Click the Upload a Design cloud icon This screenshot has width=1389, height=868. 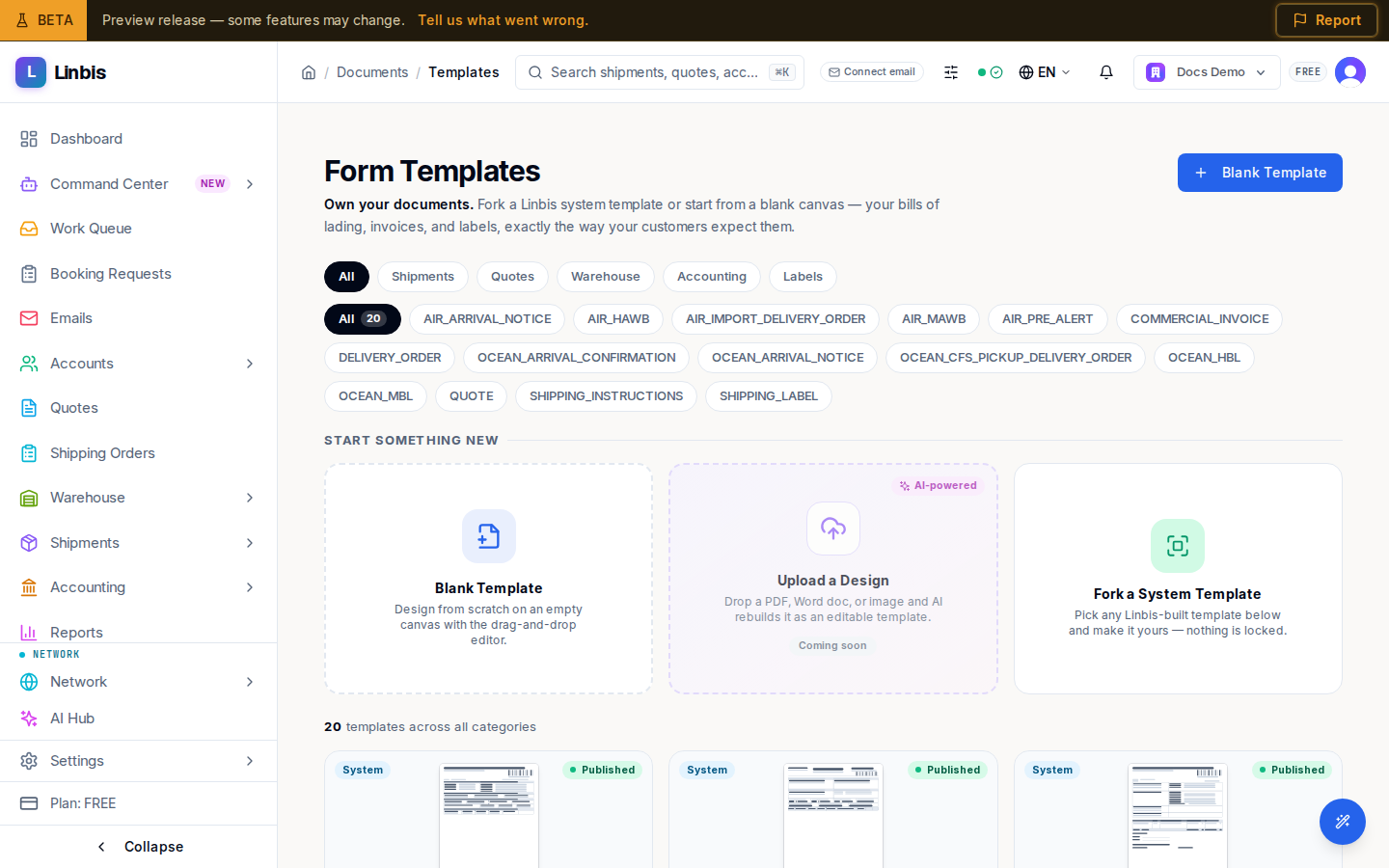(x=833, y=529)
